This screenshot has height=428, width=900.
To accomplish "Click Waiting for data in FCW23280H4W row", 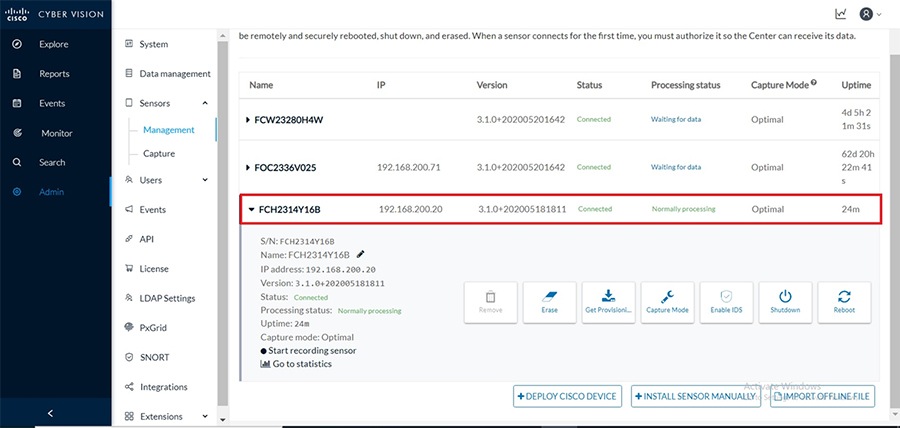I will tap(676, 119).
